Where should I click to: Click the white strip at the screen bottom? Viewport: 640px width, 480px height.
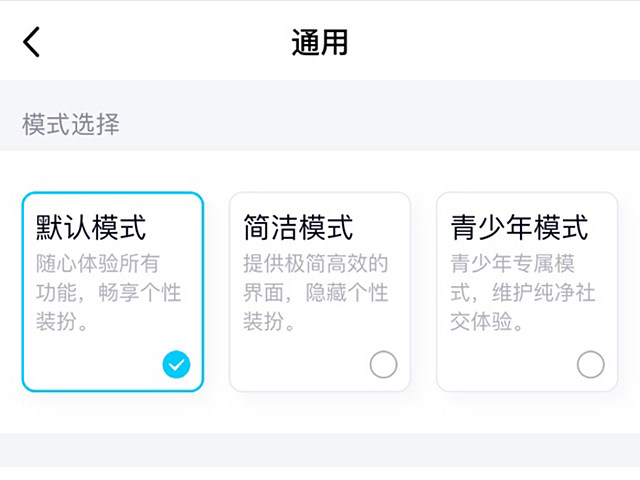click(x=320, y=472)
